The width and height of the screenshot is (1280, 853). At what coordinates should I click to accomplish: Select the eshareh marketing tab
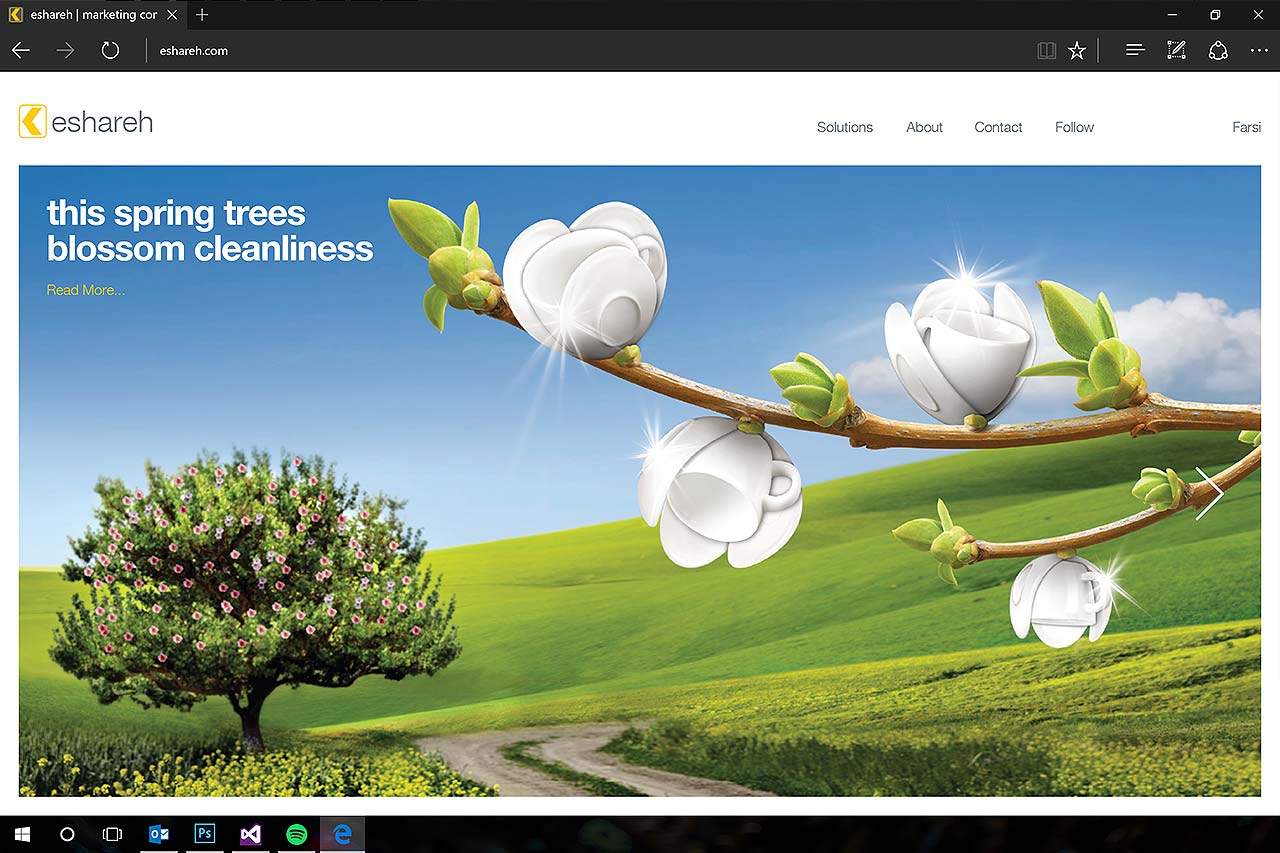92,15
